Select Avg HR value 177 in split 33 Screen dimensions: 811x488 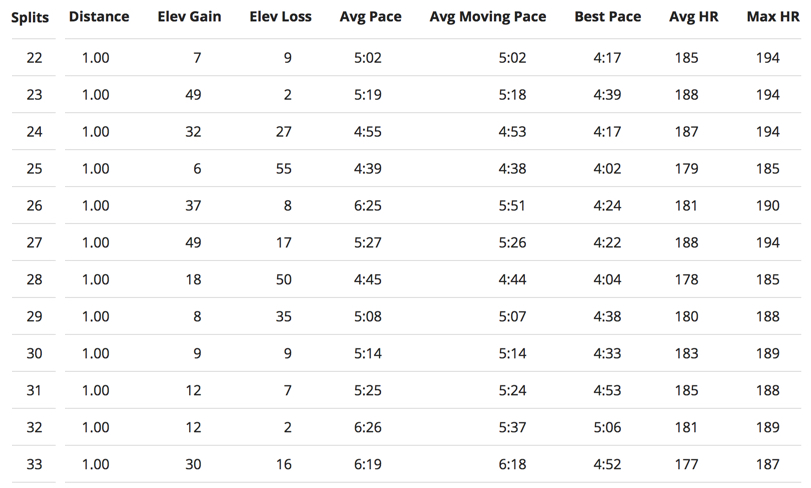point(687,464)
